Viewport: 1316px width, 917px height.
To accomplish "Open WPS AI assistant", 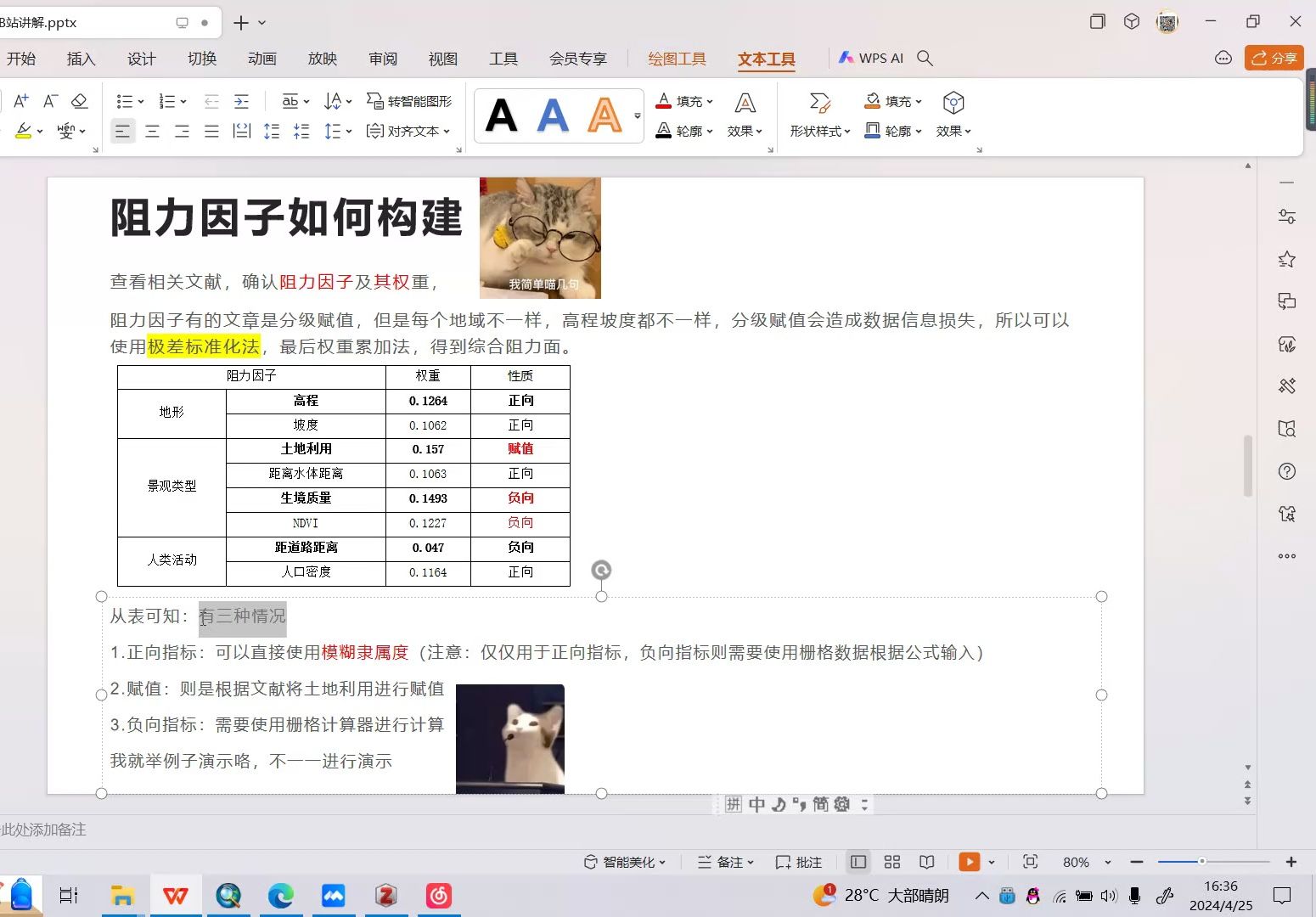I will (x=870, y=58).
